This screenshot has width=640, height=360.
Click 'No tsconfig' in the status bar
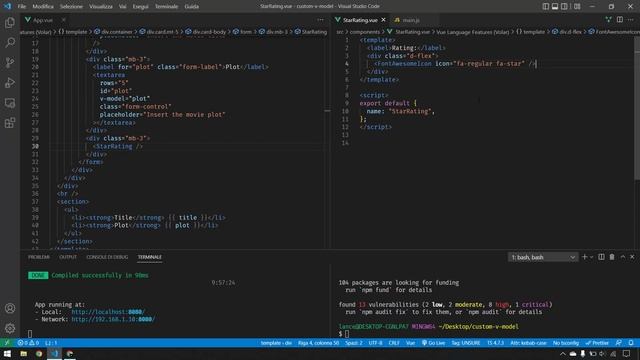point(566,343)
